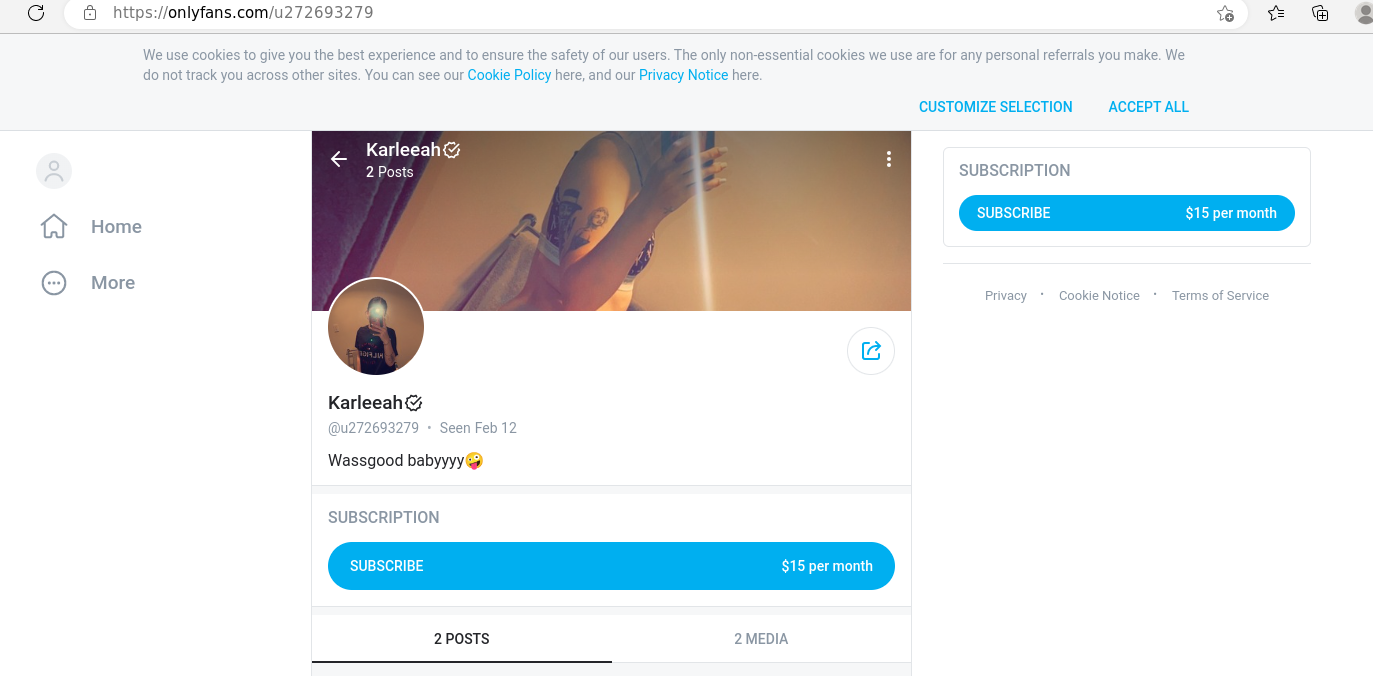Click the Terms of Service footer link
Image resolution: width=1373 pixels, height=676 pixels.
point(1220,296)
